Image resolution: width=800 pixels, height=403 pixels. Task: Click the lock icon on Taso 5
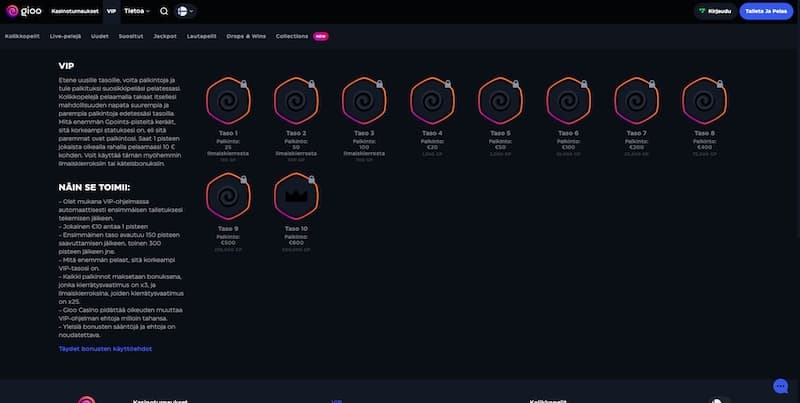[516, 84]
